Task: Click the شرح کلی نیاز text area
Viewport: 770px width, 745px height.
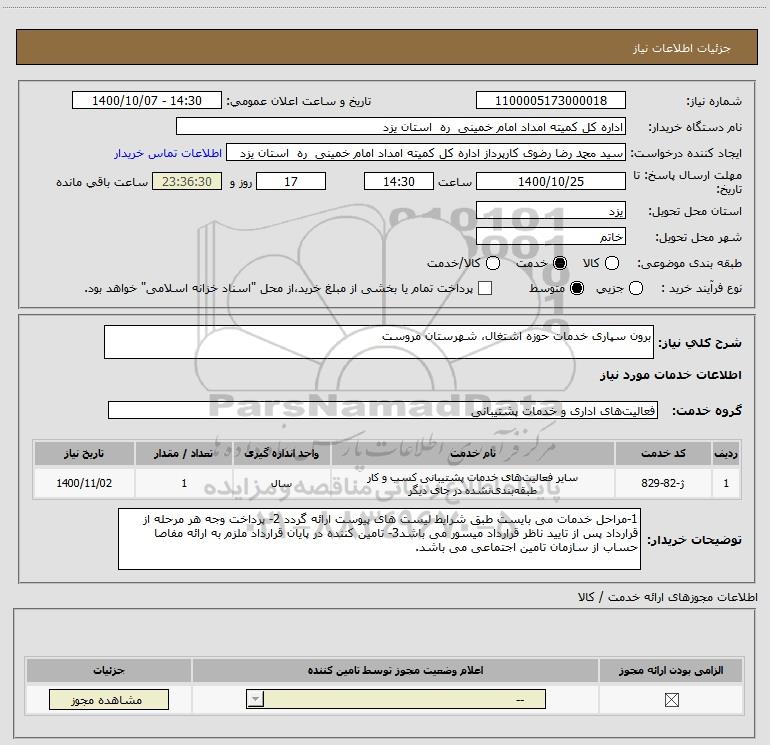Action: coord(379,342)
